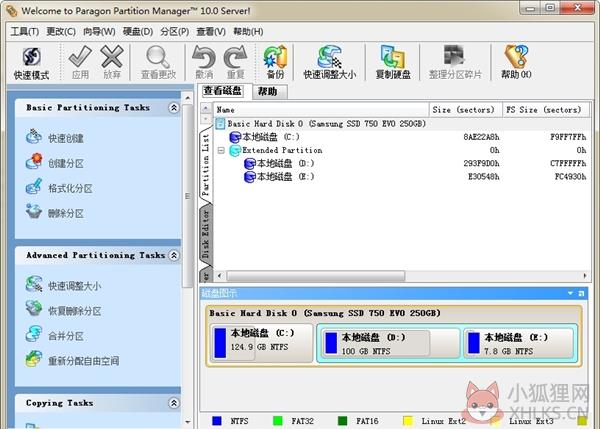This screenshot has height=429, width=600.
Task: Collapse the Basic Partitioning Tasks section
Action: pos(174,108)
